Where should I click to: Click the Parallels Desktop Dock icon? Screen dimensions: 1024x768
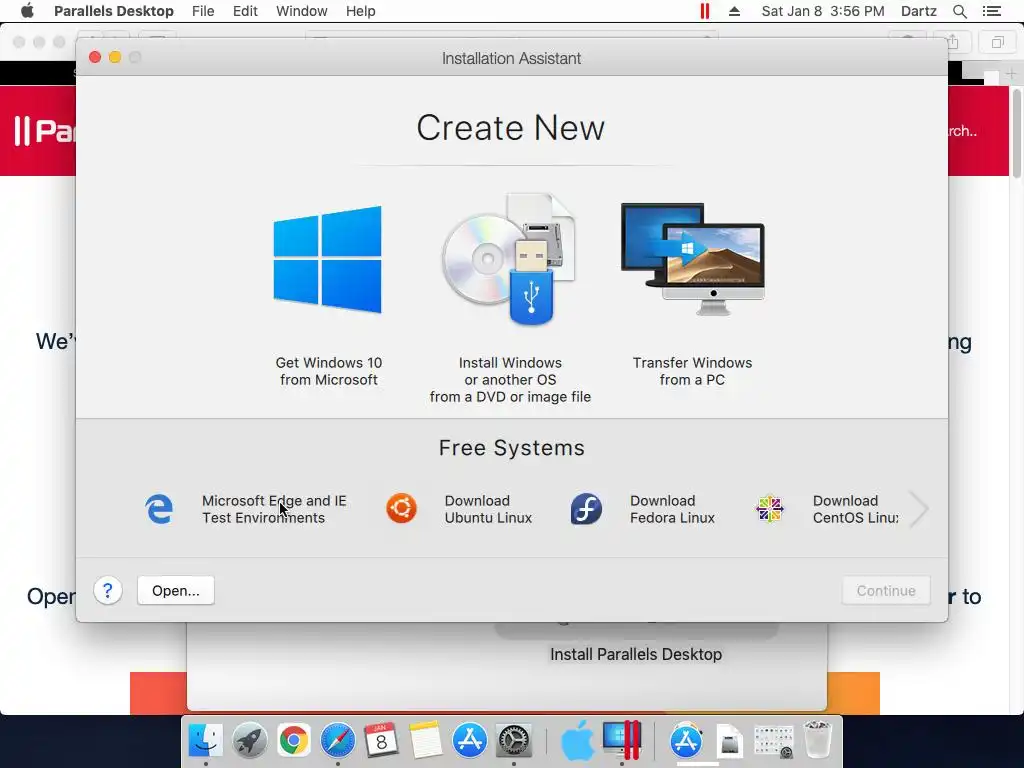click(x=622, y=741)
